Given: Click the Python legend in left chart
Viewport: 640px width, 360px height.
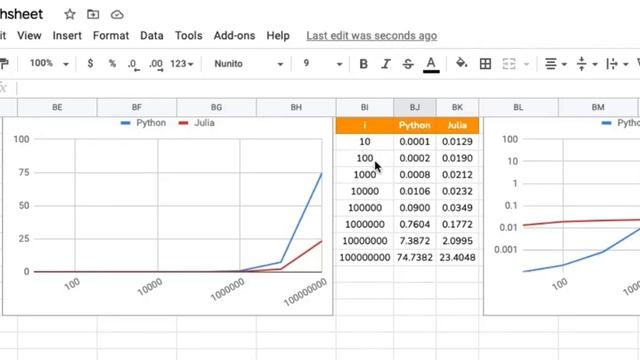Looking at the screenshot, I should (143, 123).
